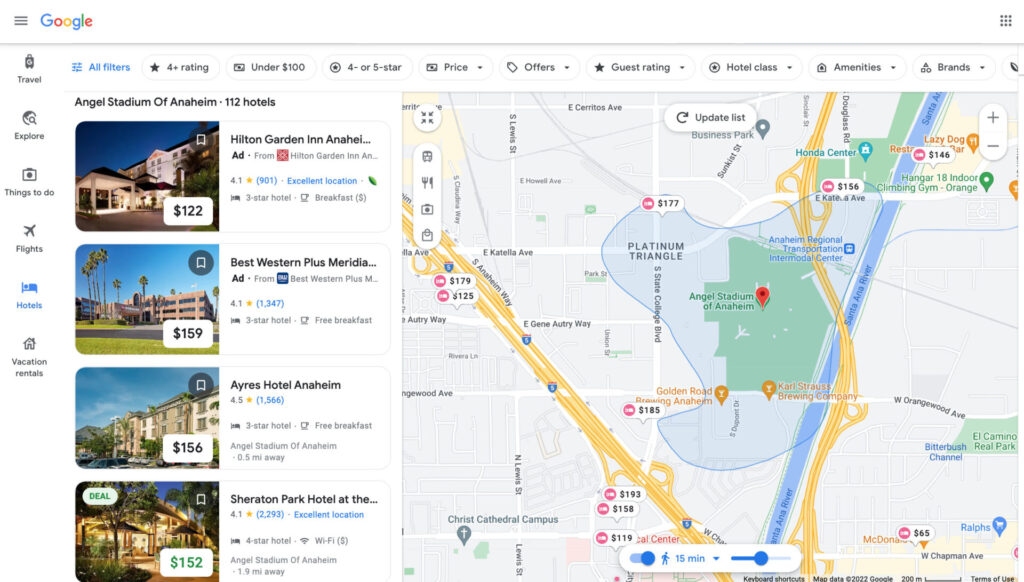
Task: Show transit stations on the map
Action: pos(427,157)
